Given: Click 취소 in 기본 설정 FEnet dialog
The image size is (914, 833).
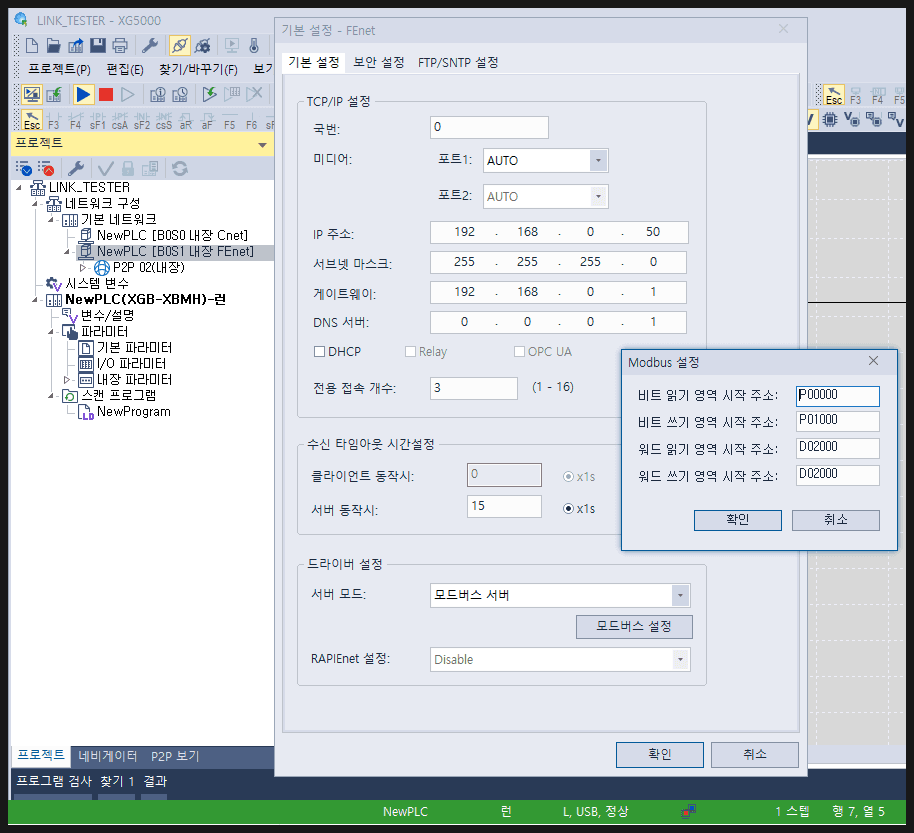Looking at the screenshot, I should click(x=755, y=754).
